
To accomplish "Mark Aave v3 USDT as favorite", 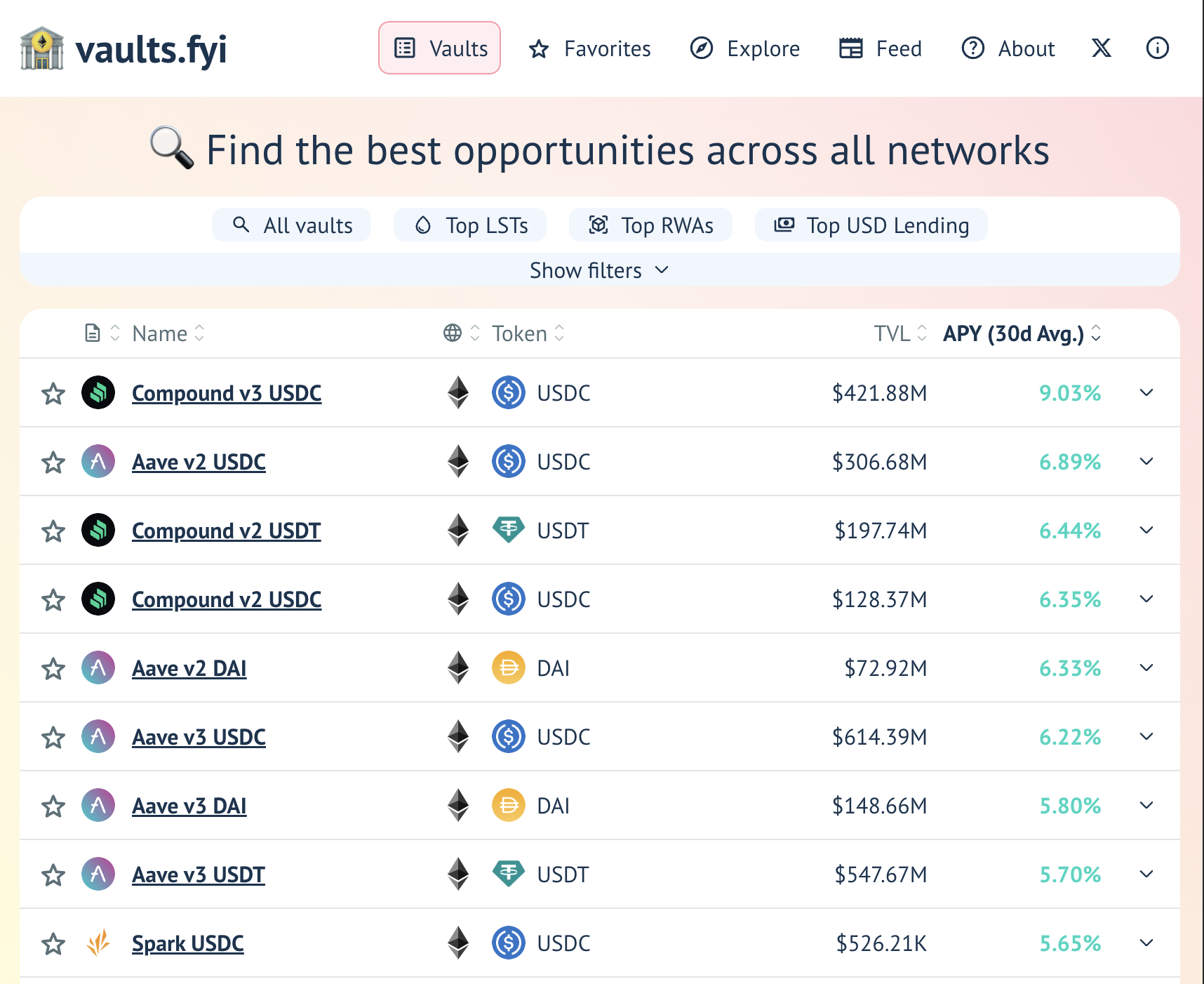I will pyautogui.click(x=53, y=875).
